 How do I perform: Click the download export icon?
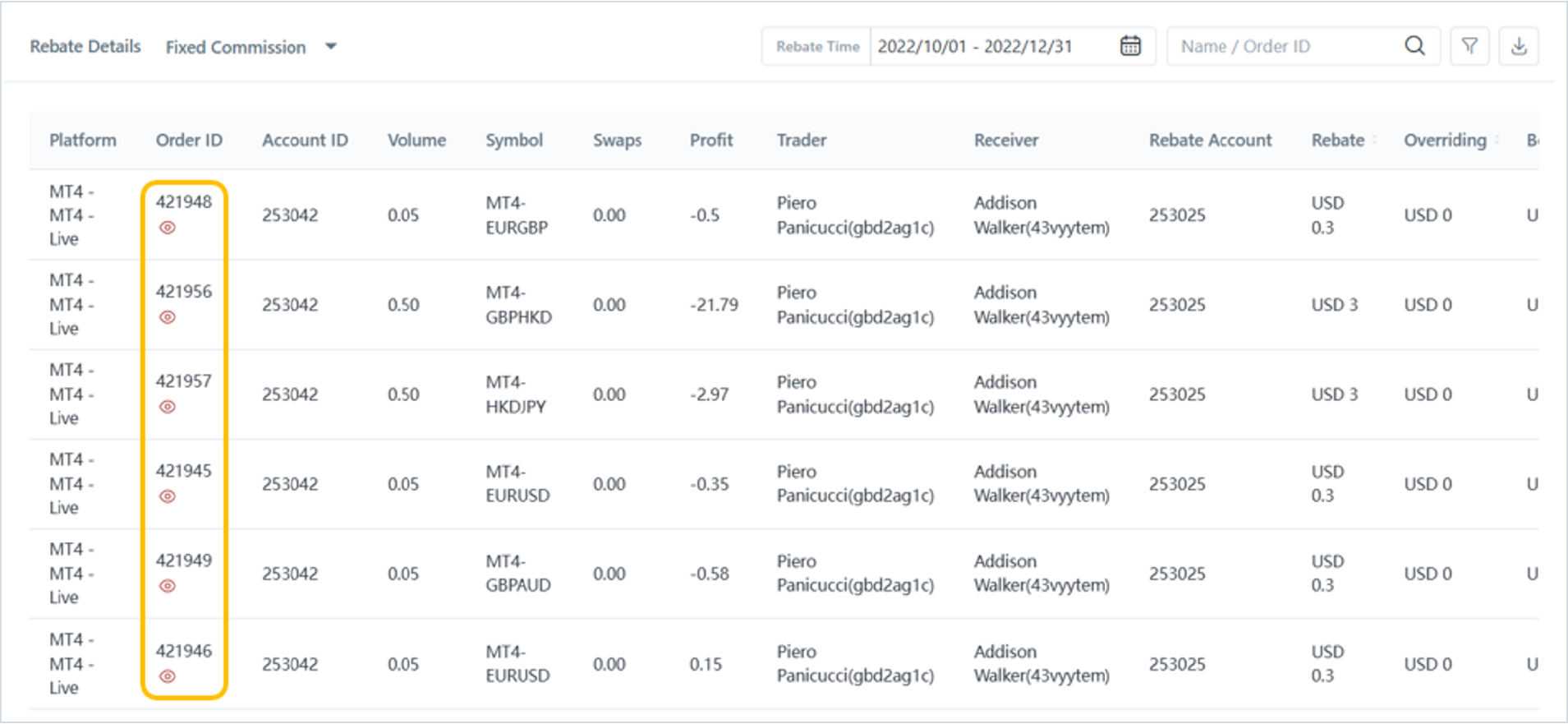point(1519,46)
